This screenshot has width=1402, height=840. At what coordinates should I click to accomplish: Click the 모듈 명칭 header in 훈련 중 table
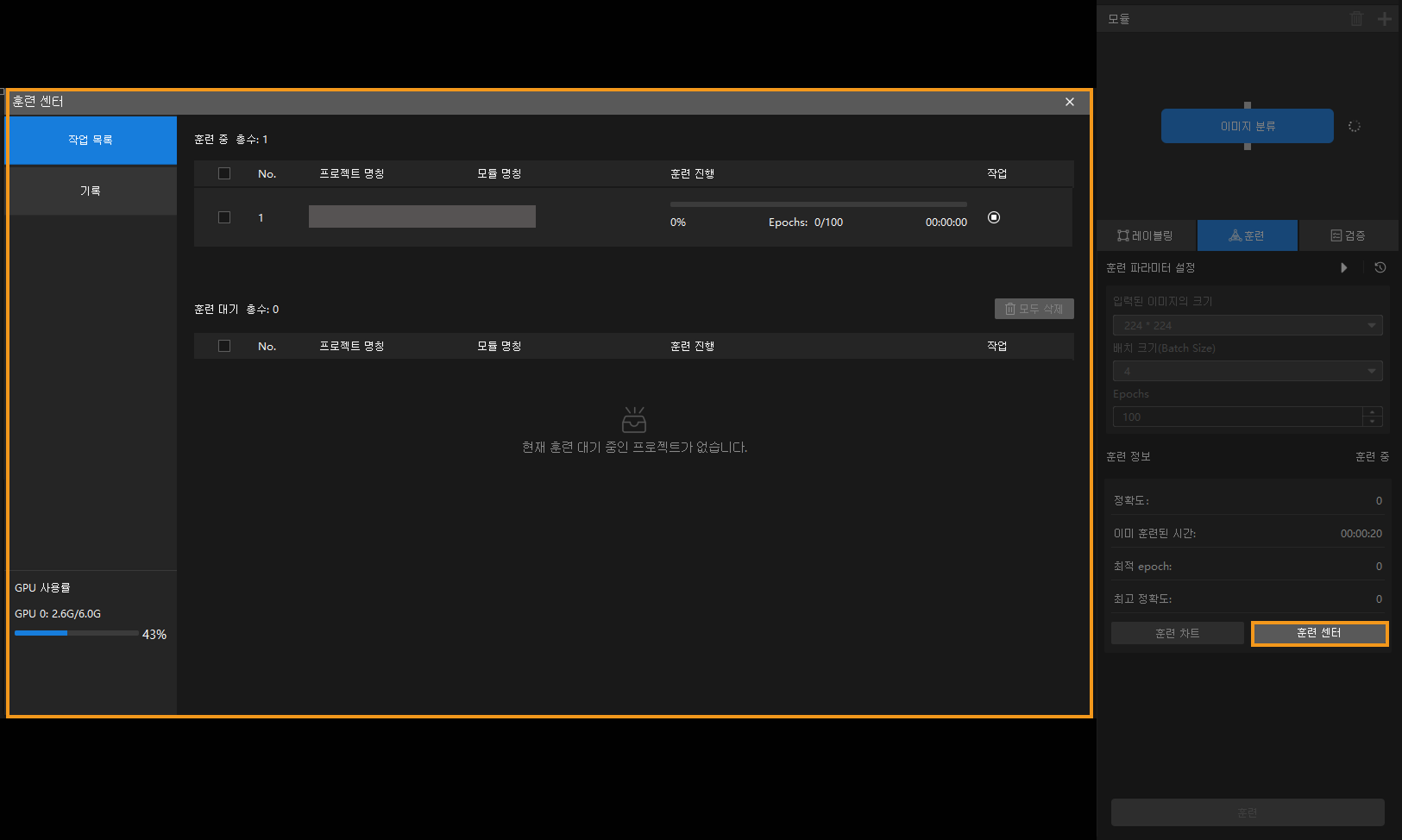click(x=500, y=173)
